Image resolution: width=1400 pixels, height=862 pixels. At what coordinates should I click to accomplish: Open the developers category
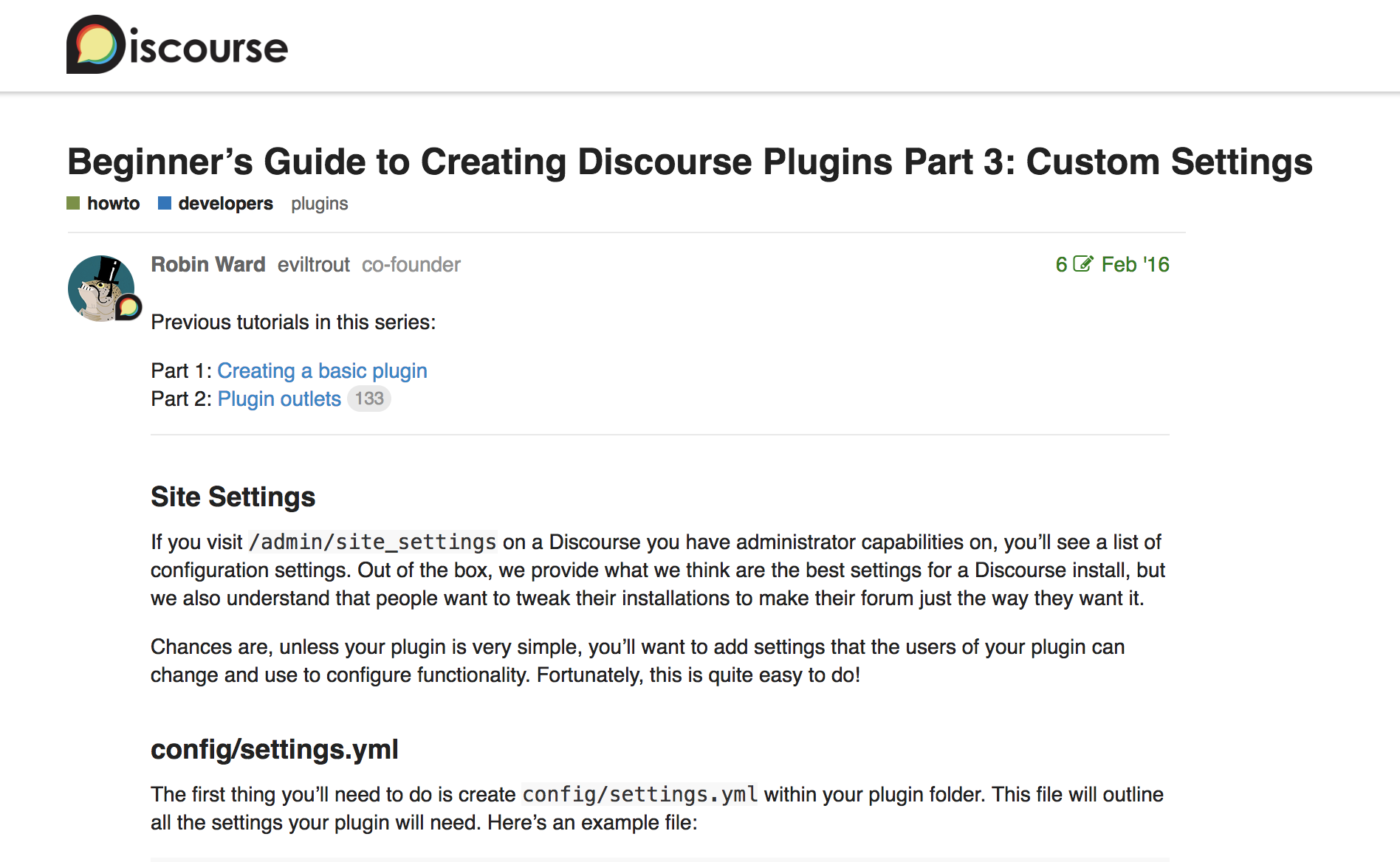pyautogui.click(x=225, y=204)
